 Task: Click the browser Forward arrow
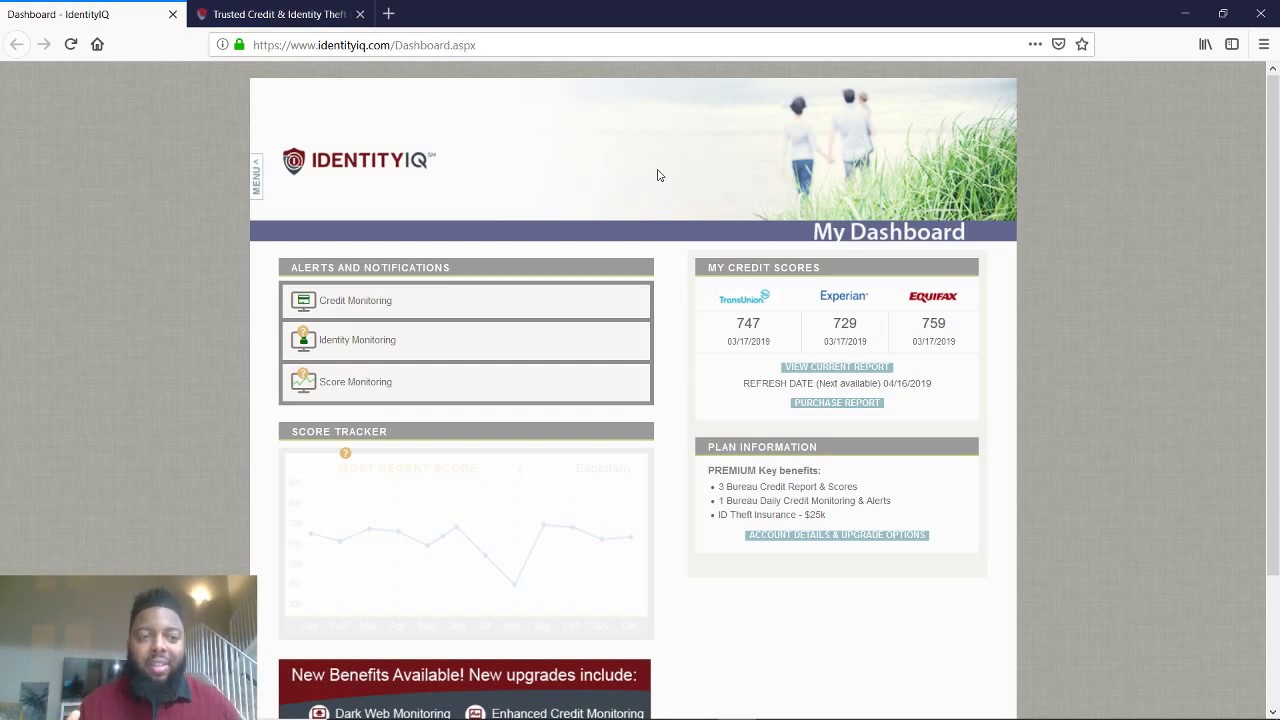43,44
